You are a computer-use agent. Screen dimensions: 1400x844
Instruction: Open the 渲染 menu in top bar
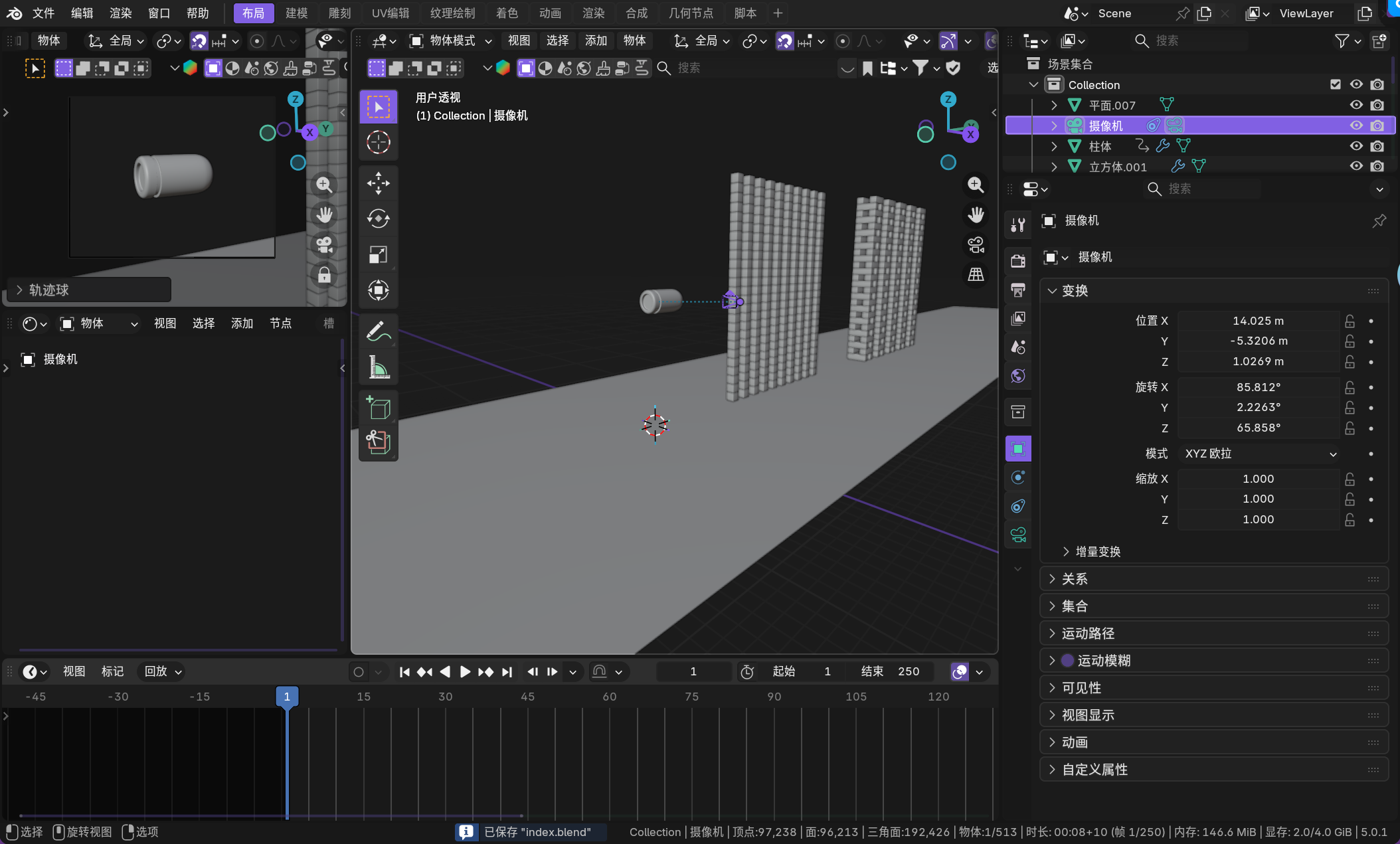(120, 13)
